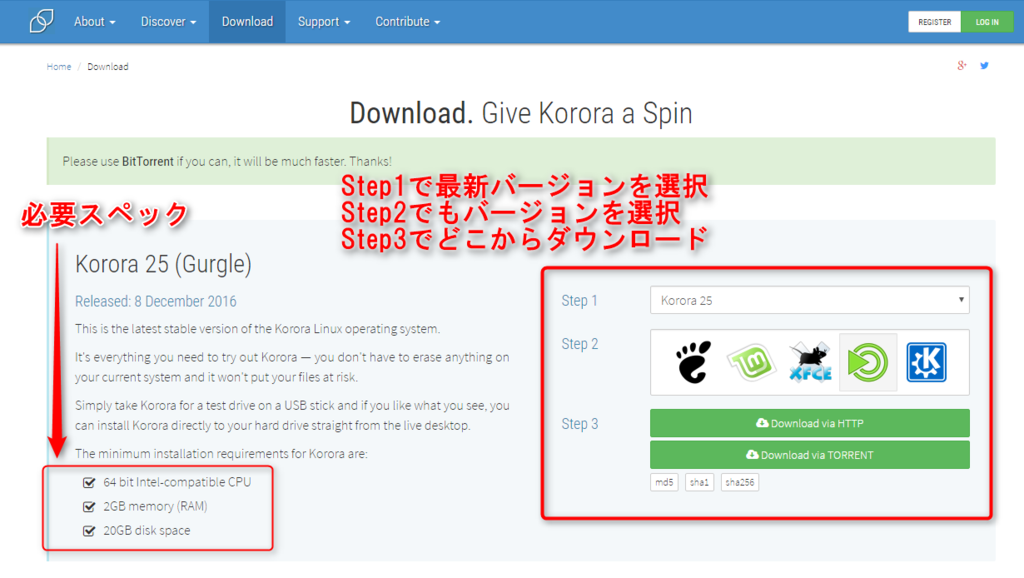Screen dimensions: 1024x578
Task: Toggle the 2GB memory (RAM) checkbox
Action: [x=89, y=507]
